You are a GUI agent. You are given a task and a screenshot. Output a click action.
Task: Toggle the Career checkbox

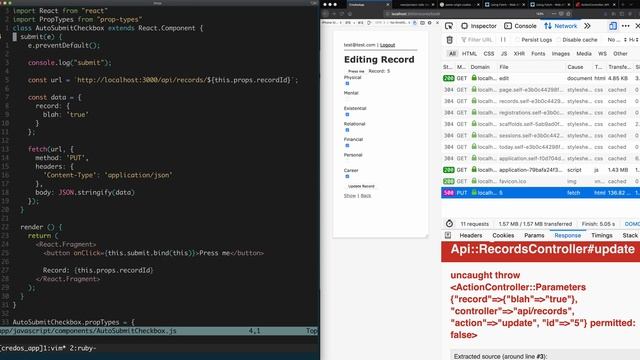[347, 176]
